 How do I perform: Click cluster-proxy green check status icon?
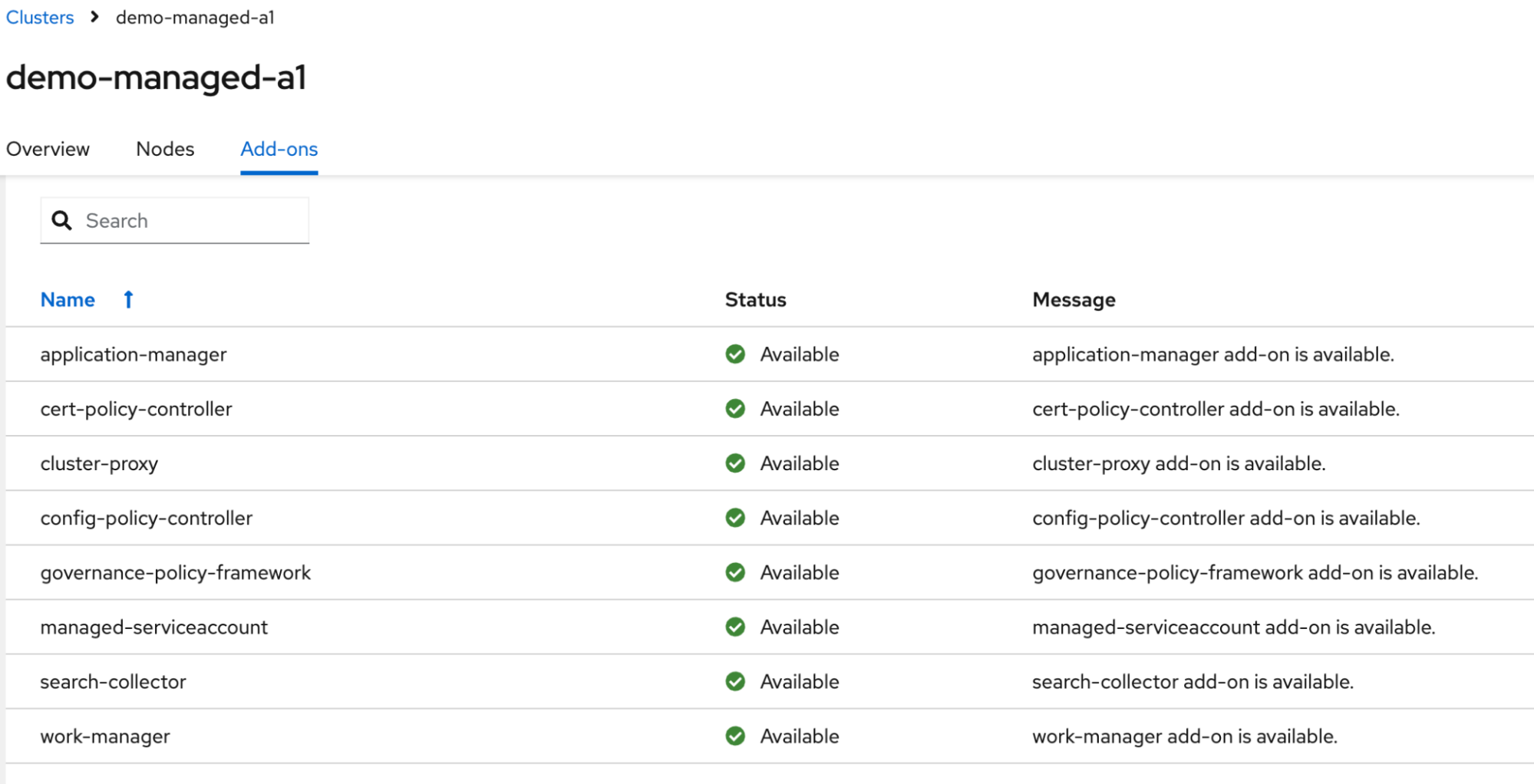coord(735,463)
